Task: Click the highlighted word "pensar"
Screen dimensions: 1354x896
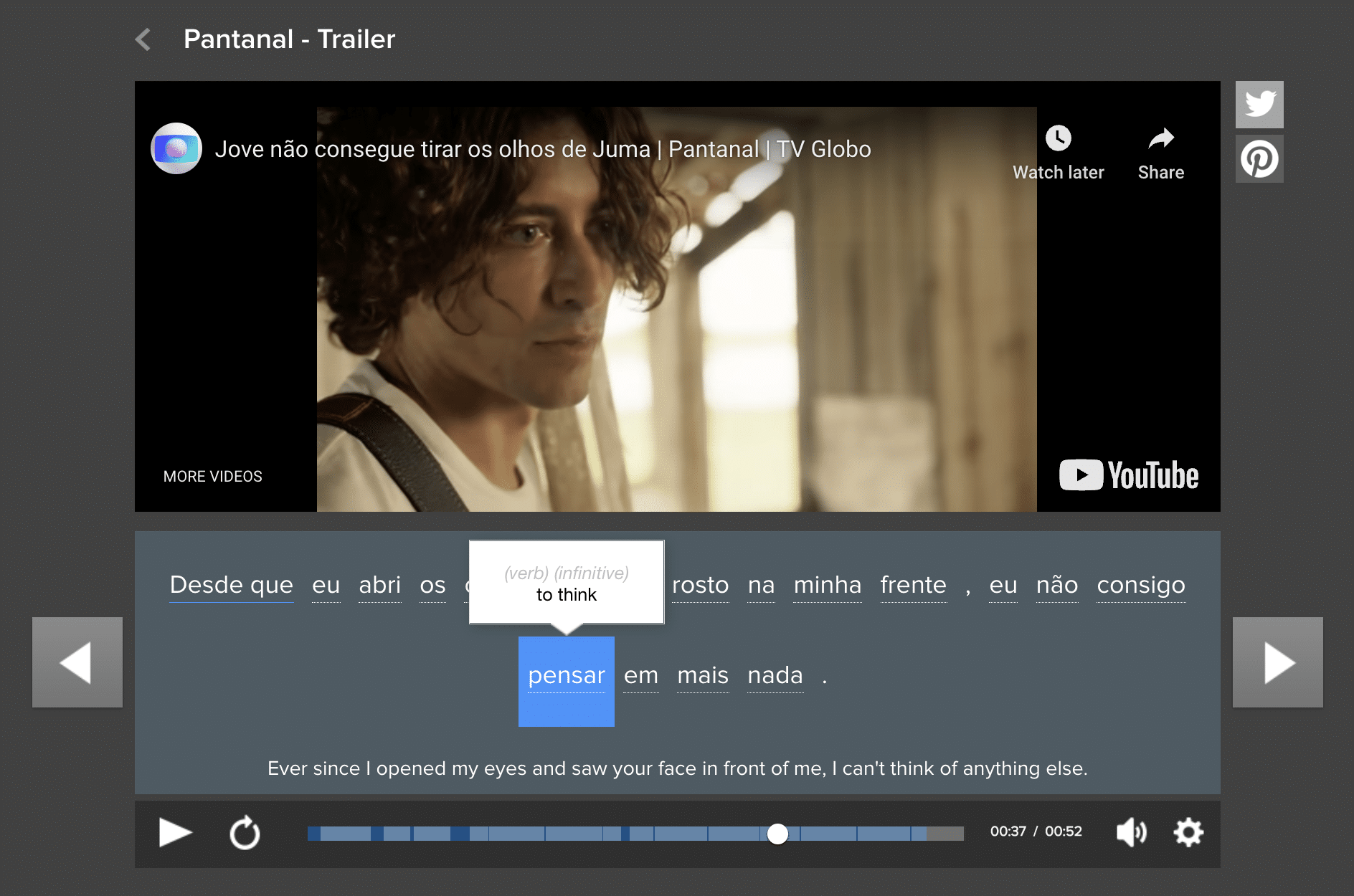Action: click(x=566, y=676)
